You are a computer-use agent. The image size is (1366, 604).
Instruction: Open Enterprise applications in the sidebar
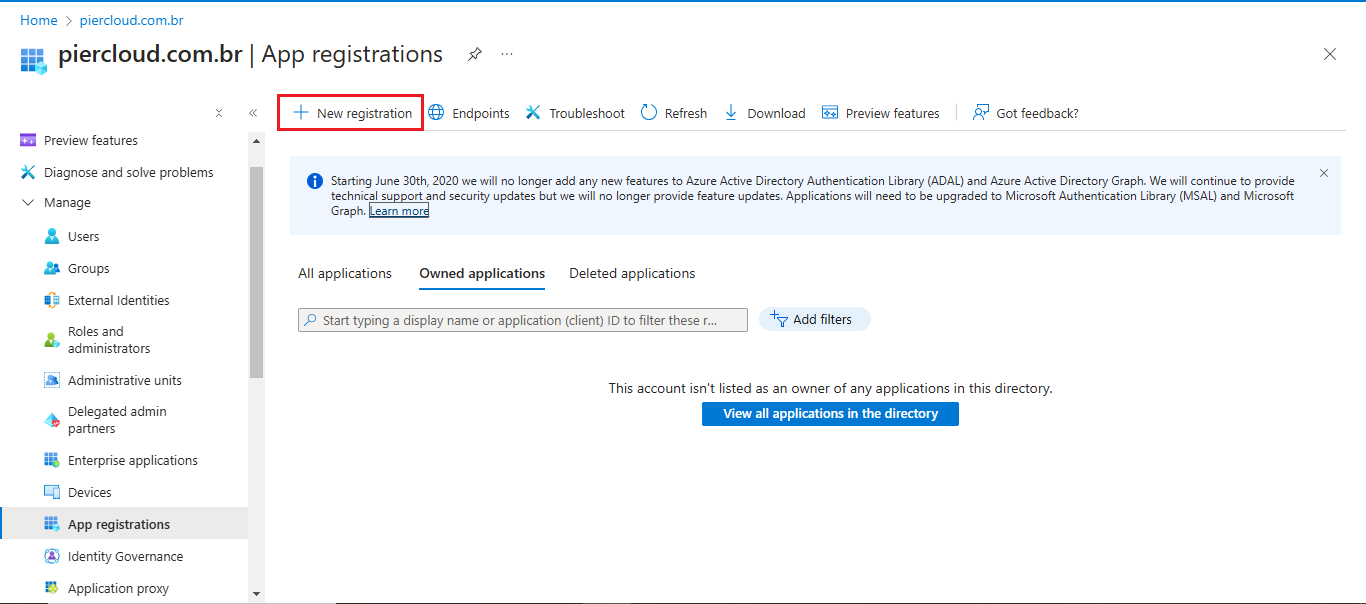[x=132, y=460]
